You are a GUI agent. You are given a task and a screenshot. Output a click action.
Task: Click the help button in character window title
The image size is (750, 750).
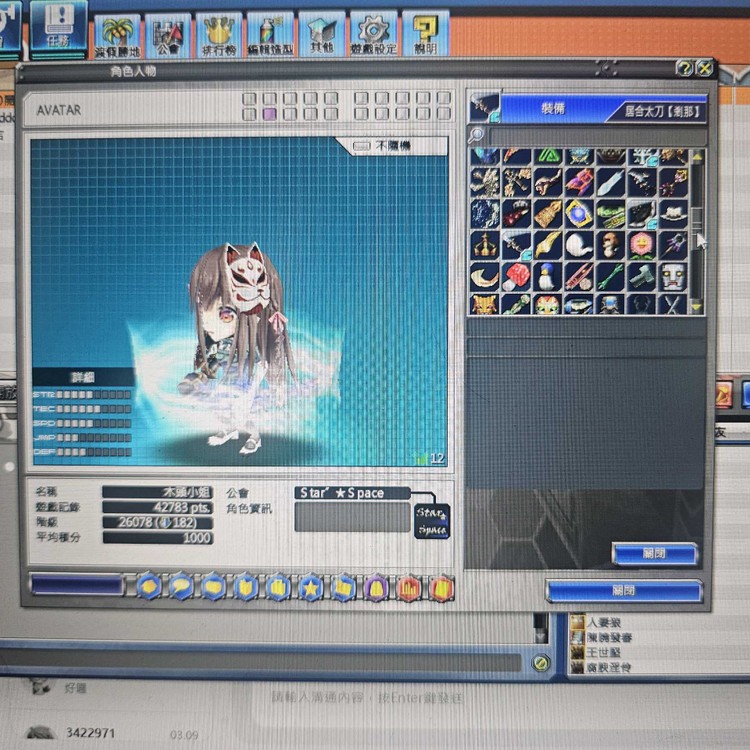click(x=684, y=68)
